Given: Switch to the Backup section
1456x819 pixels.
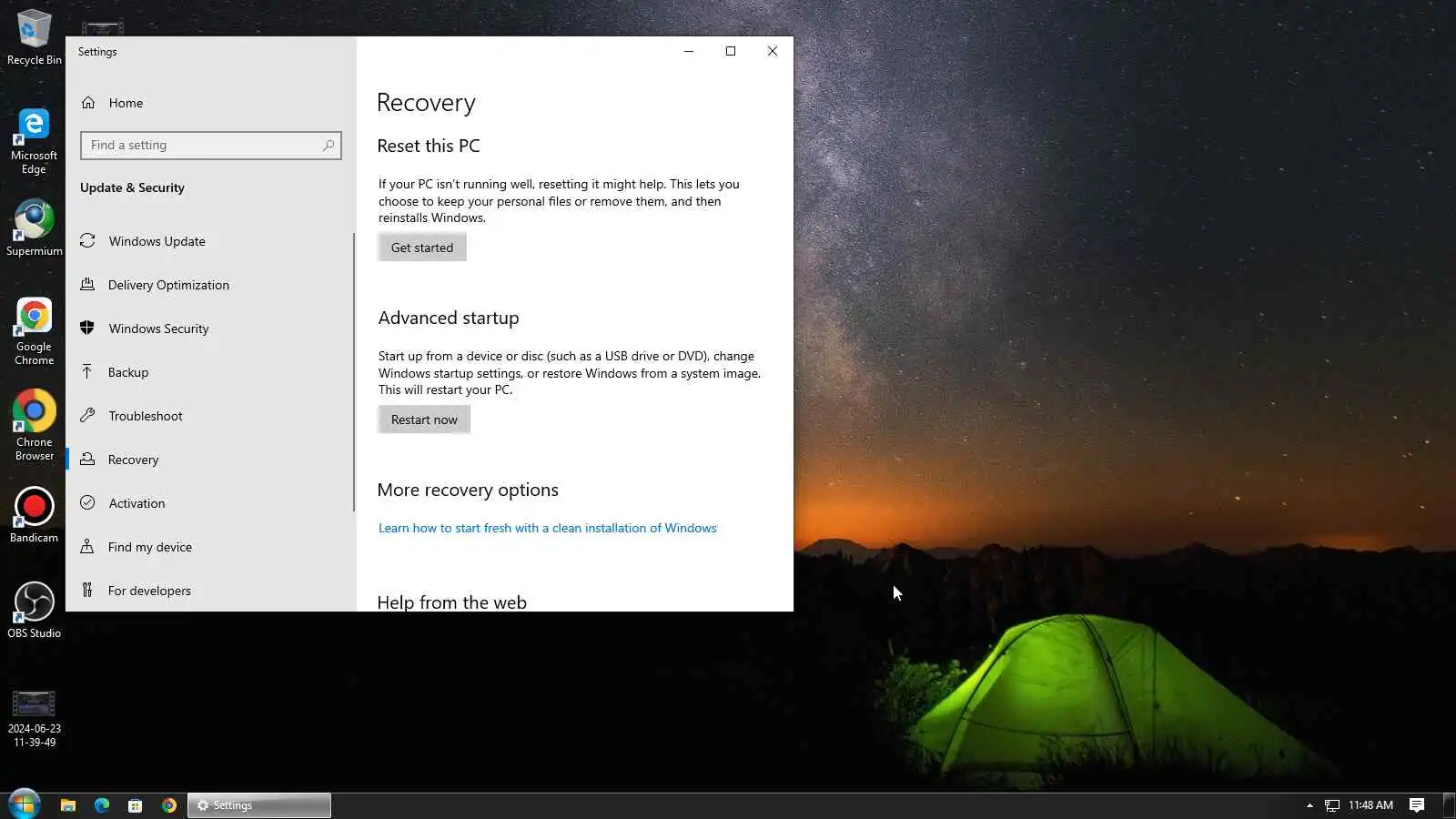Looking at the screenshot, I should [x=209, y=372].
